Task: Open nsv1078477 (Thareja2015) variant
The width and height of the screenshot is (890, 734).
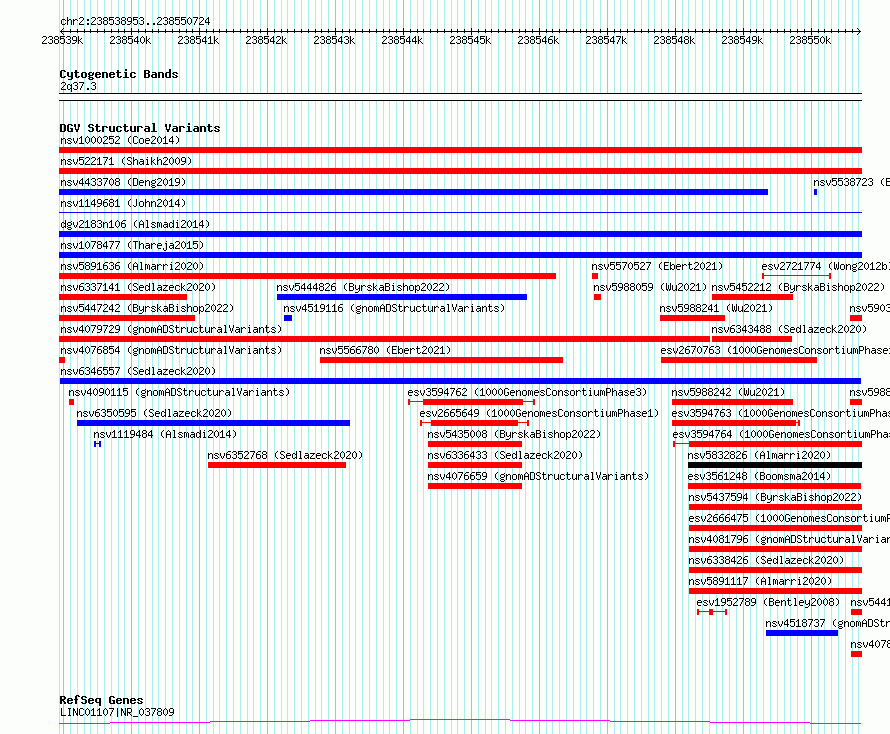Action: click(132, 245)
